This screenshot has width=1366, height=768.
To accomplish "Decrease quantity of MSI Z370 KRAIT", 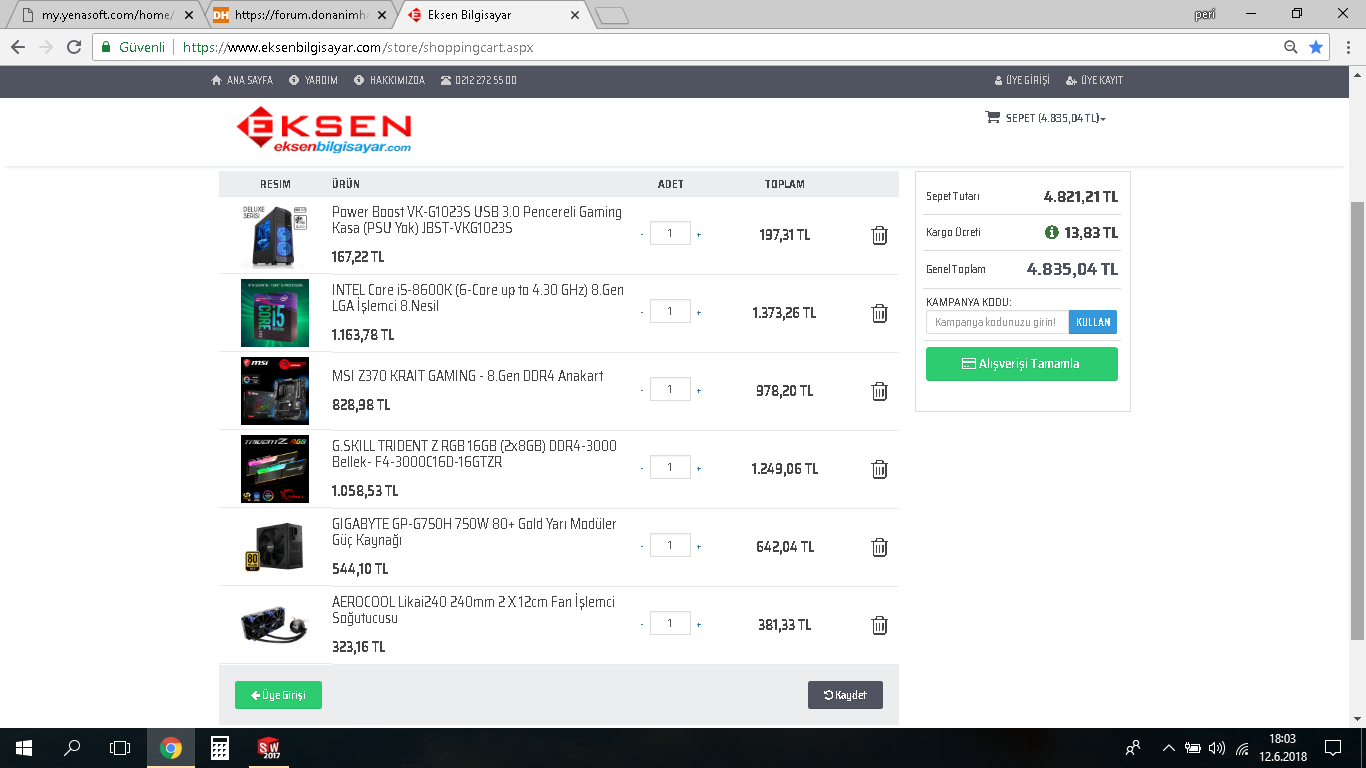I will 642,391.
